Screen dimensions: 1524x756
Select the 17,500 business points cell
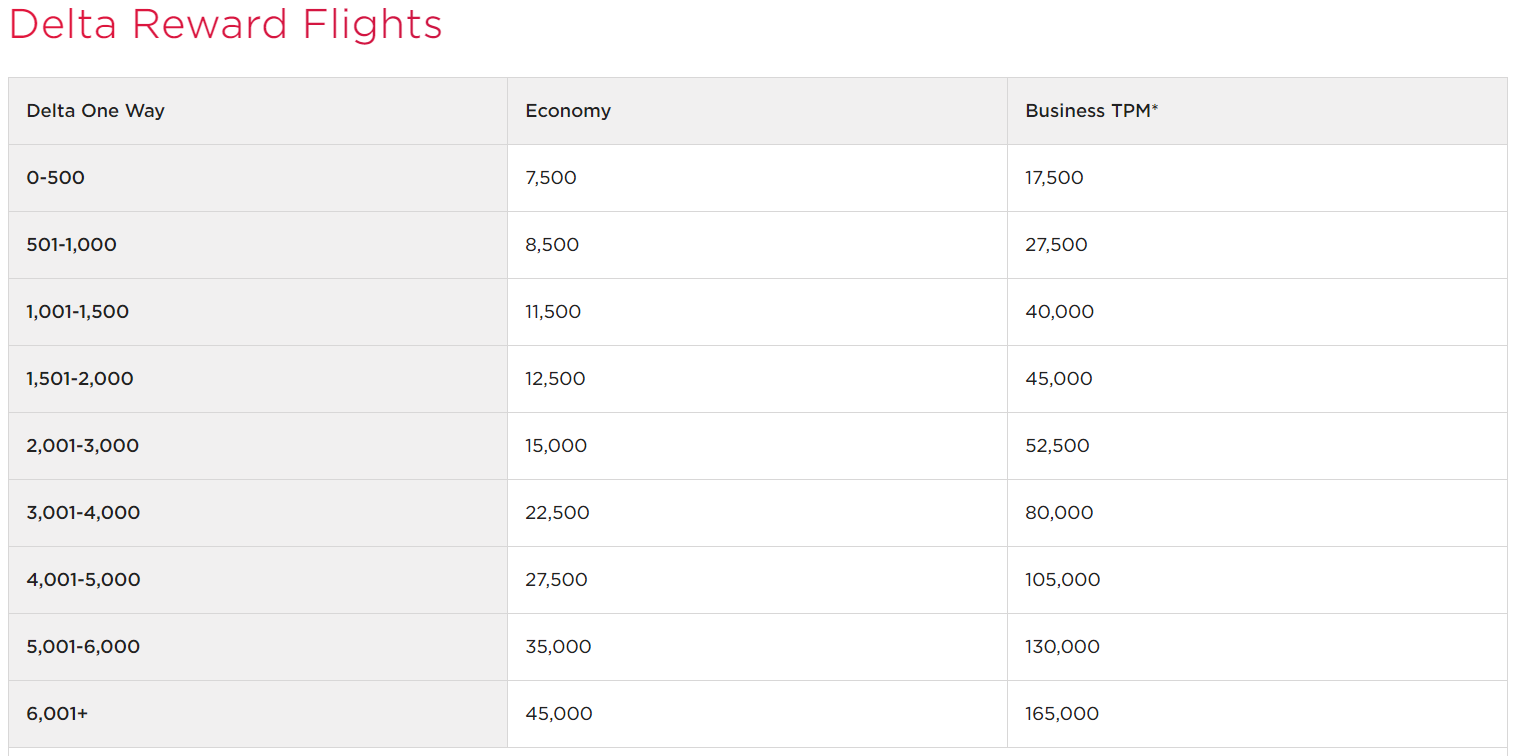click(x=1257, y=178)
